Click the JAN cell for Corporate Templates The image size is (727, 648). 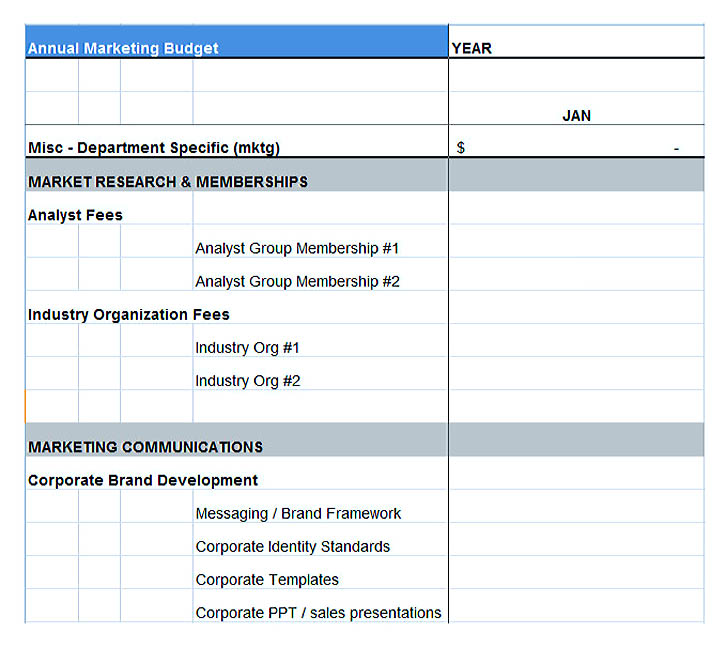576,573
